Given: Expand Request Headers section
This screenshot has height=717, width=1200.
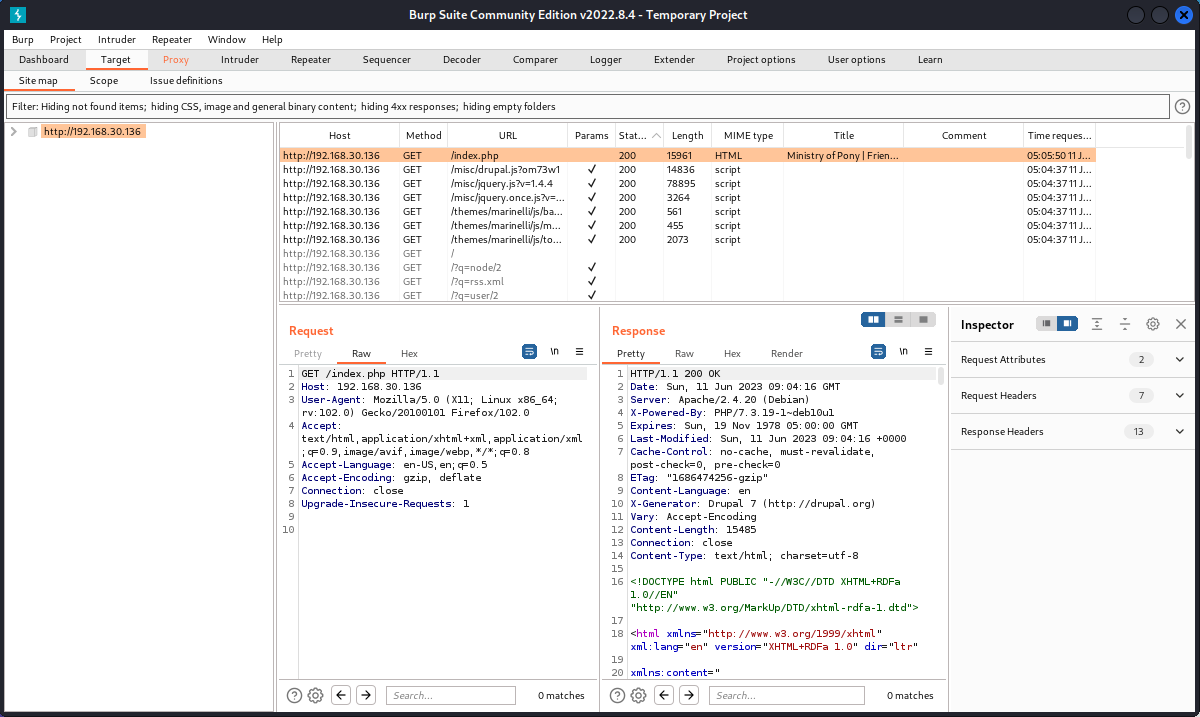Looking at the screenshot, I should [1179, 396].
